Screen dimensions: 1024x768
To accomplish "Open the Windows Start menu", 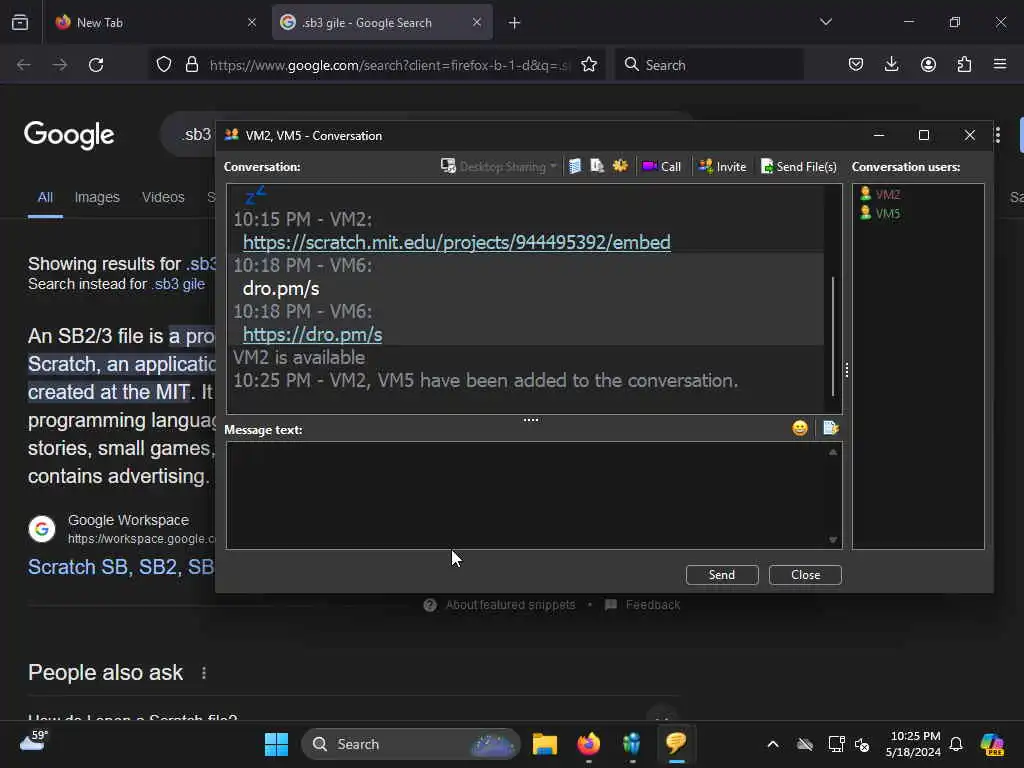I will (276, 744).
